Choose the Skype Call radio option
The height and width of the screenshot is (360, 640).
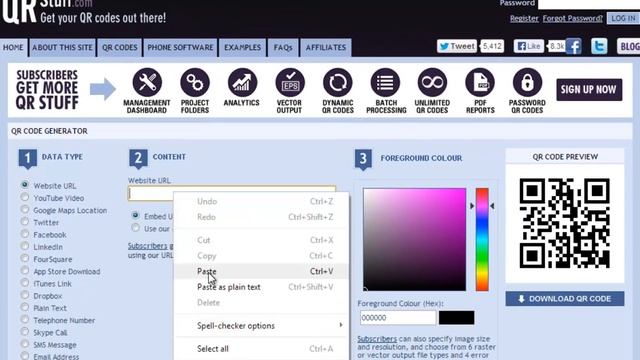tap(25, 332)
